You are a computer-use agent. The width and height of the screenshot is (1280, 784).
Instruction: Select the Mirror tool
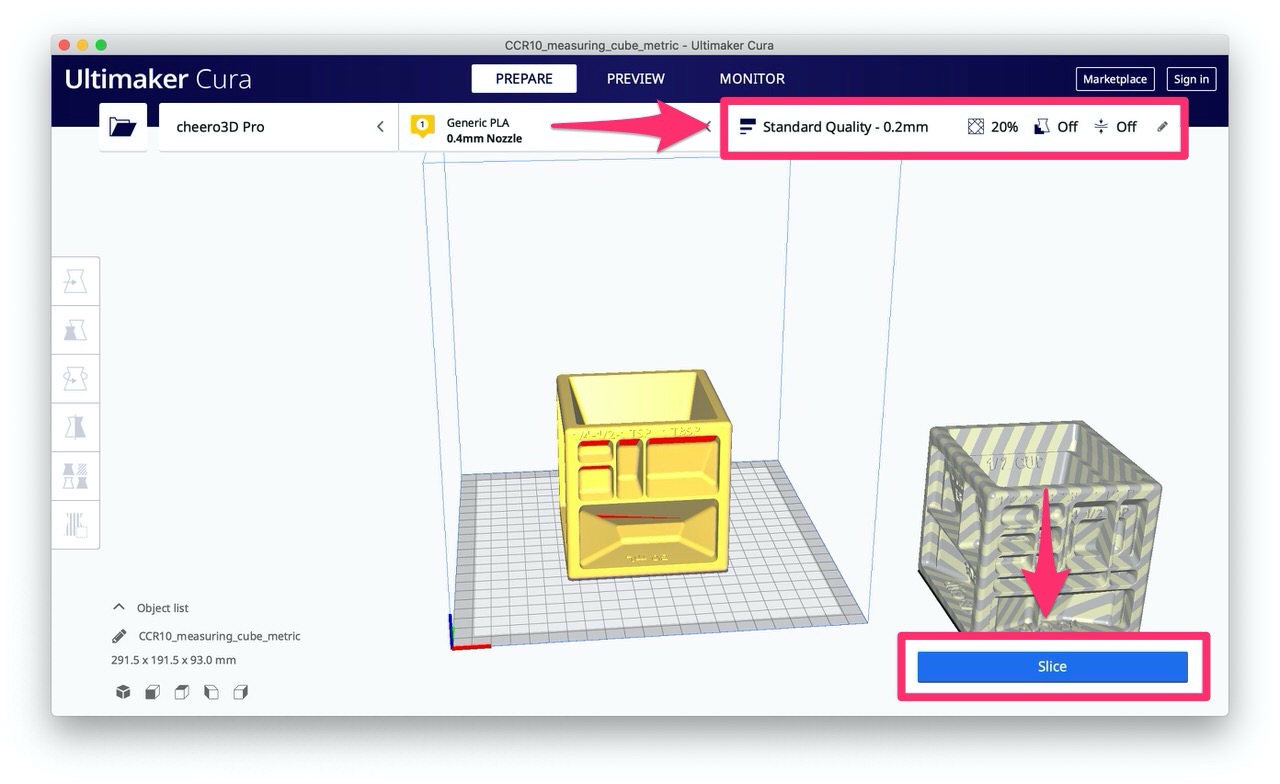tap(76, 427)
